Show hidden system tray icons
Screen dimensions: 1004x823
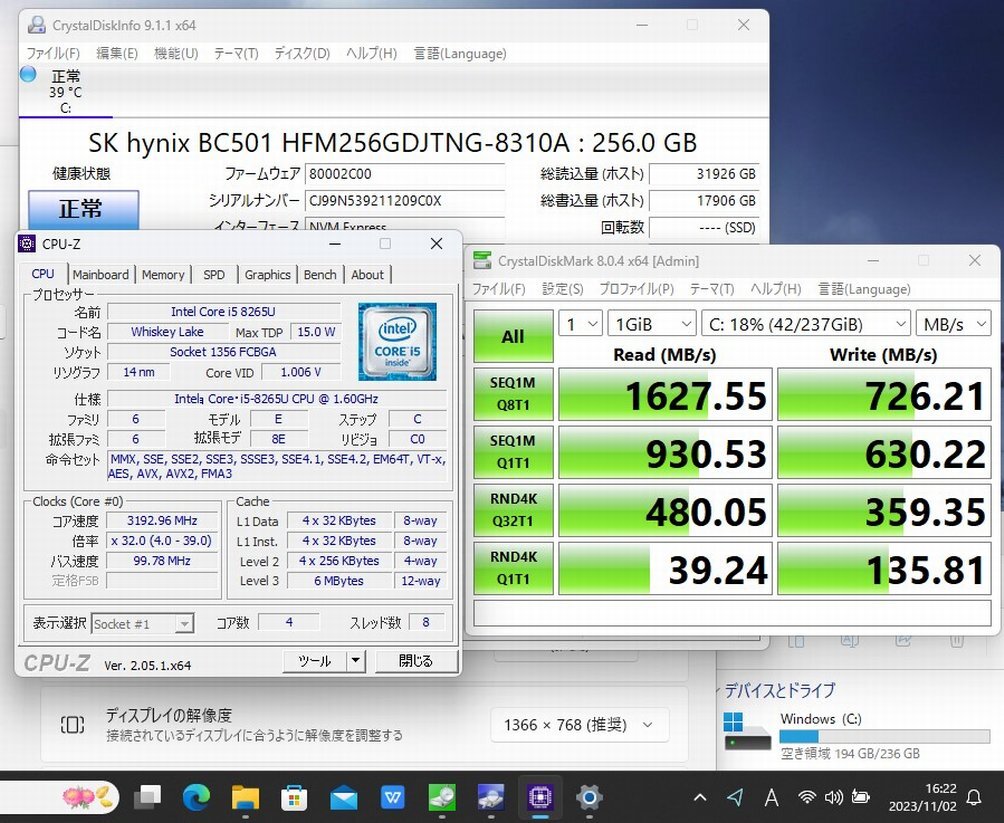pos(700,797)
